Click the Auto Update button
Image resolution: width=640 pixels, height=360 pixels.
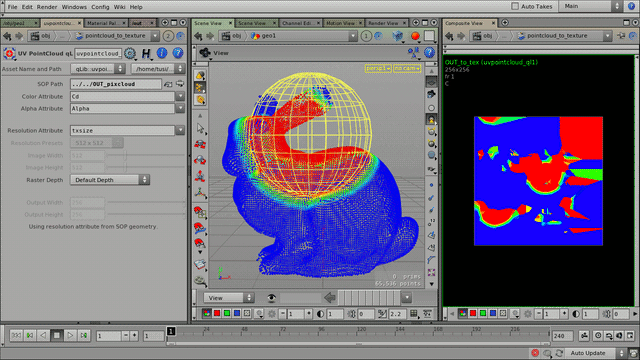(588, 353)
